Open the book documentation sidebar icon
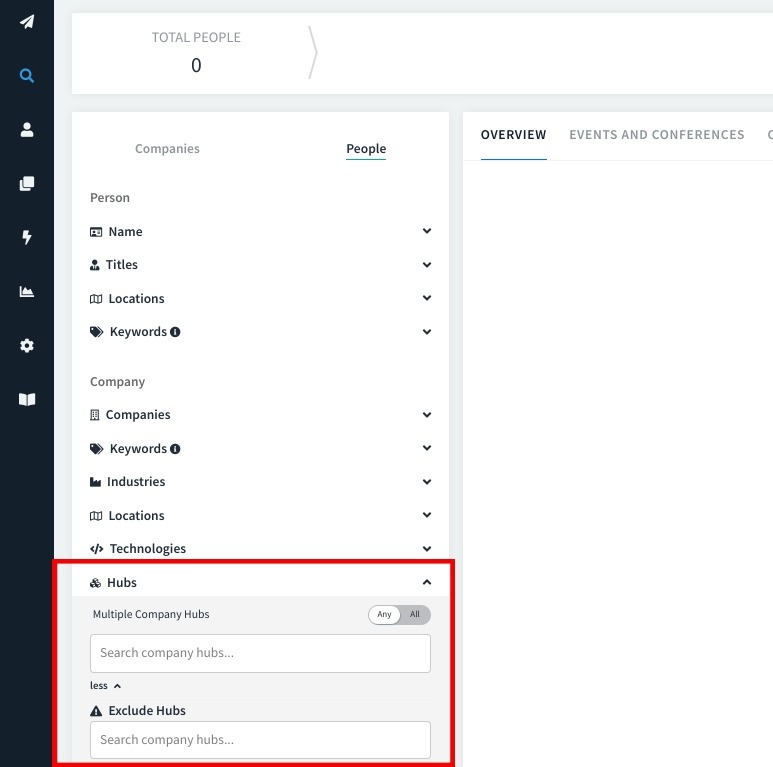The height and width of the screenshot is (767, 773). (27, 399)
